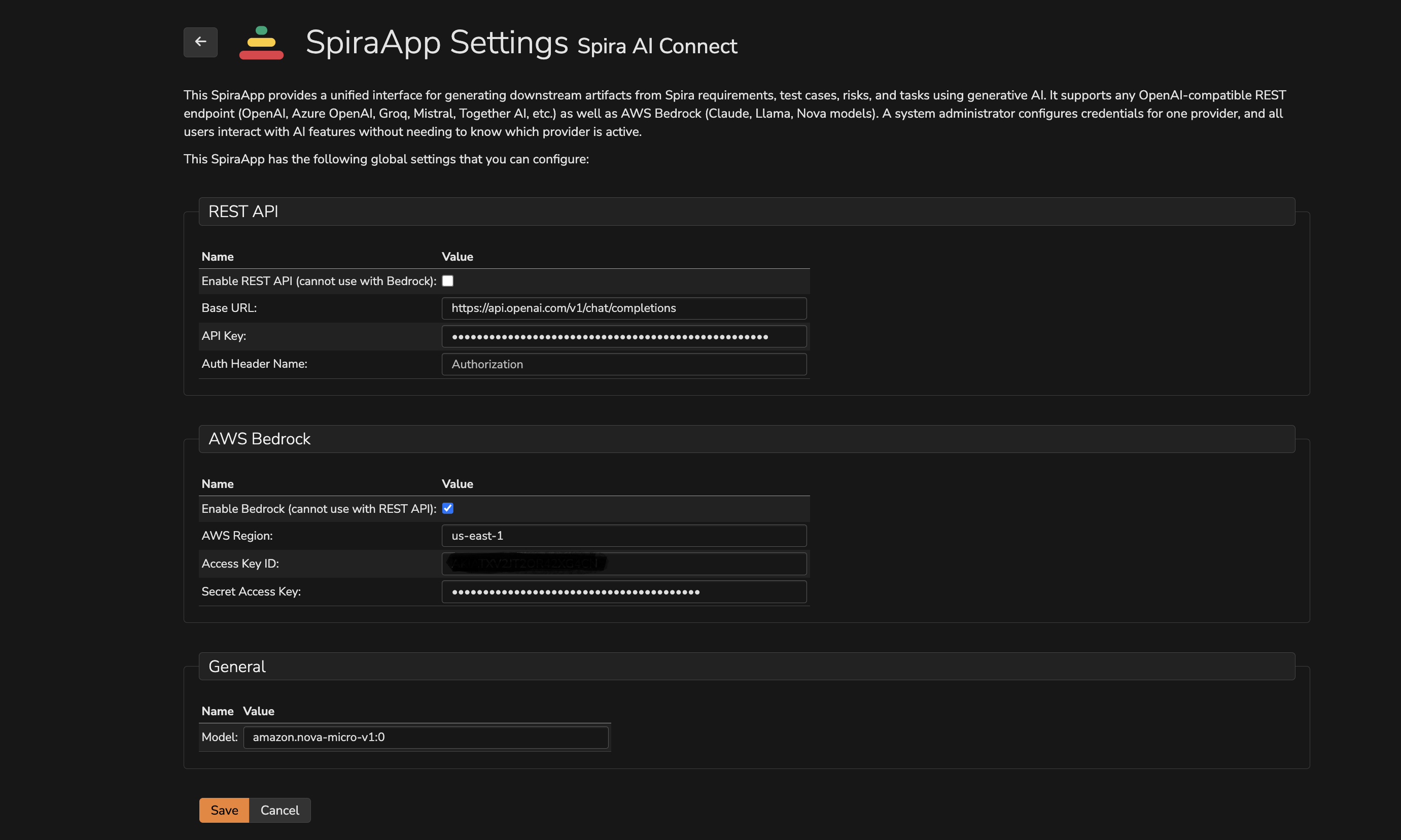Click the 'Auth Header Name:' label
Screen dimensions: 1401x840
(x=254, y=363)
